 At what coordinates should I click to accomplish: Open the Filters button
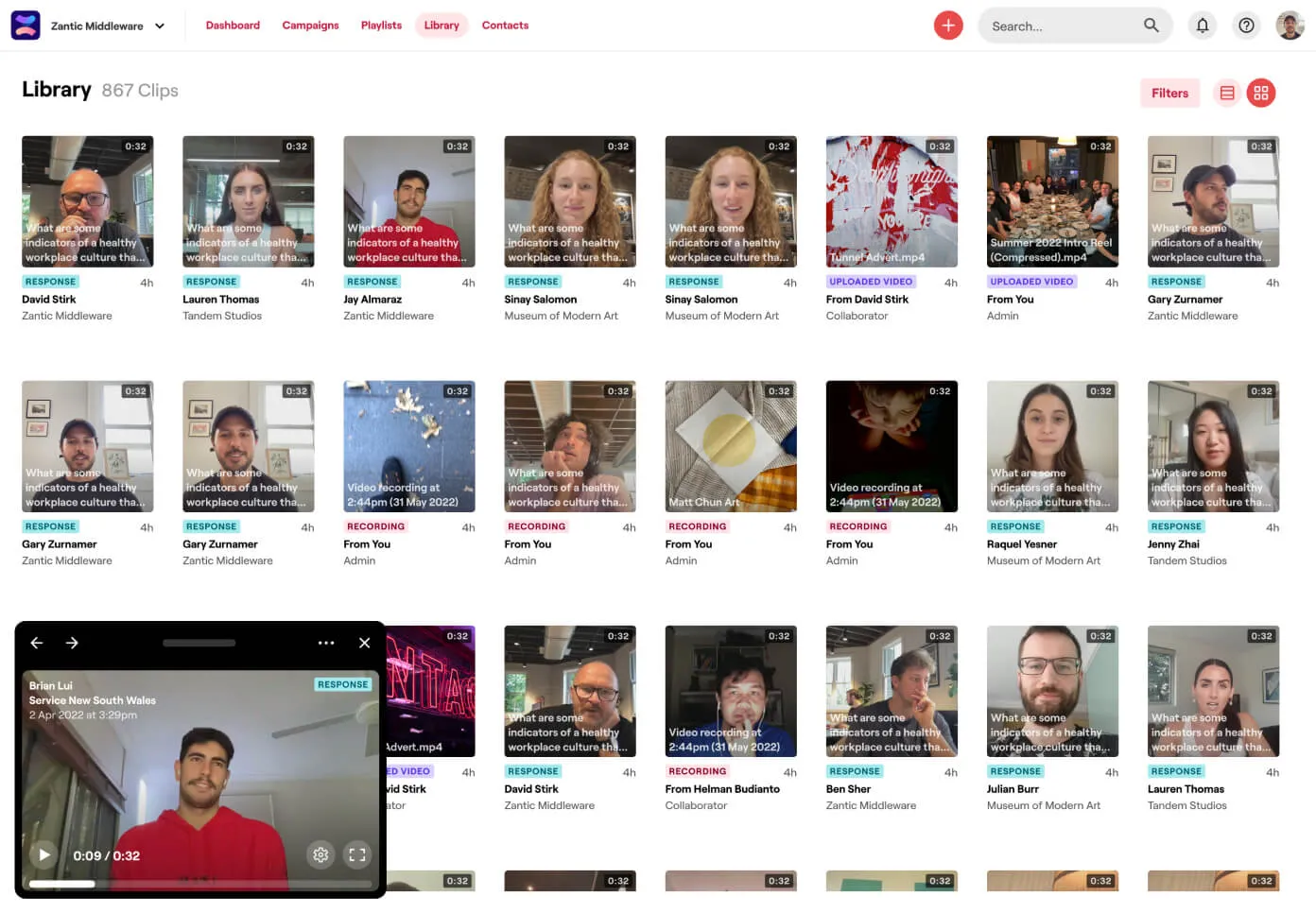point(1169,93)
